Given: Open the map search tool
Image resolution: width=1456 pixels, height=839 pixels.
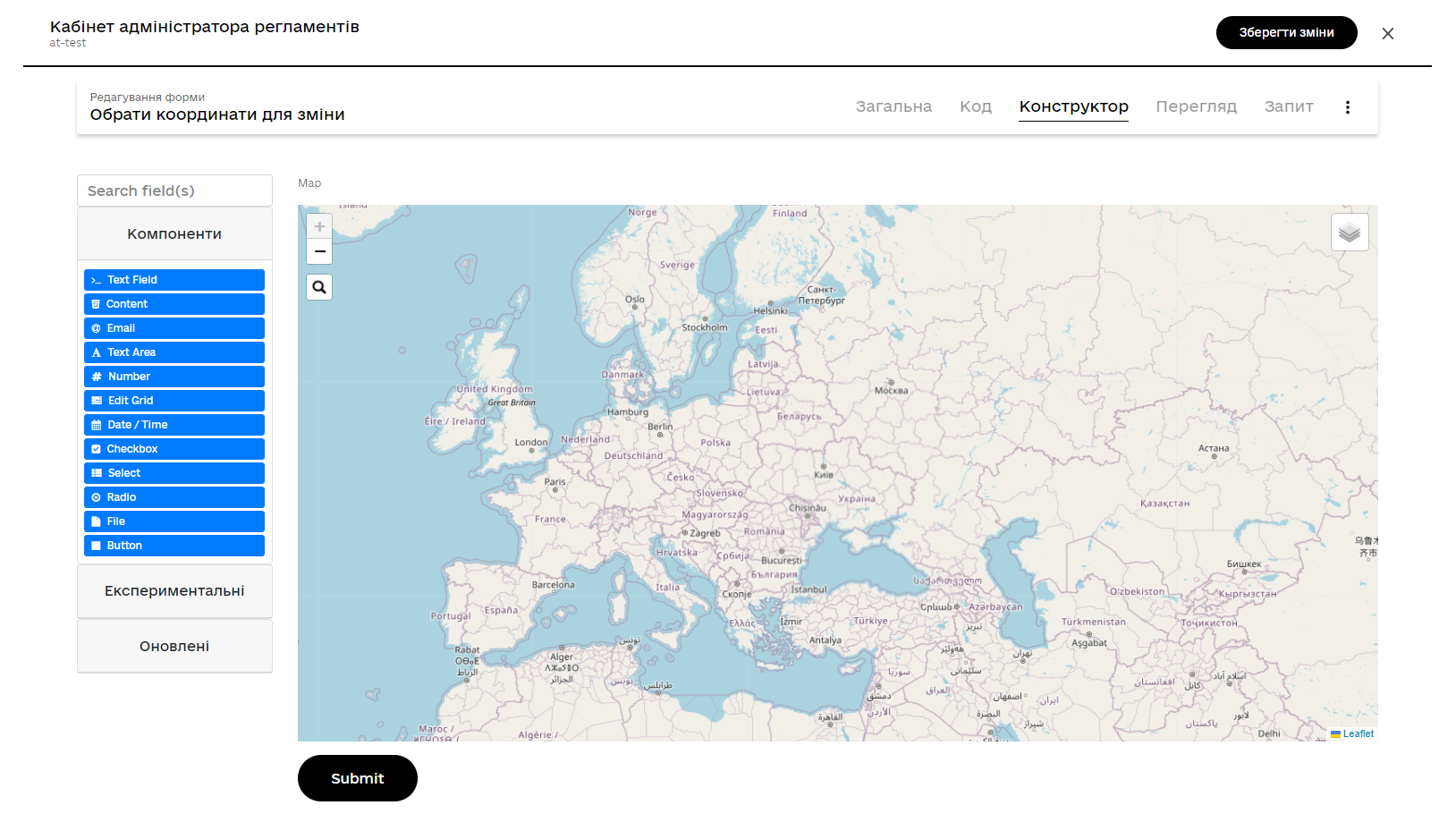Looking at the screenshot, I should pos(319,287).
